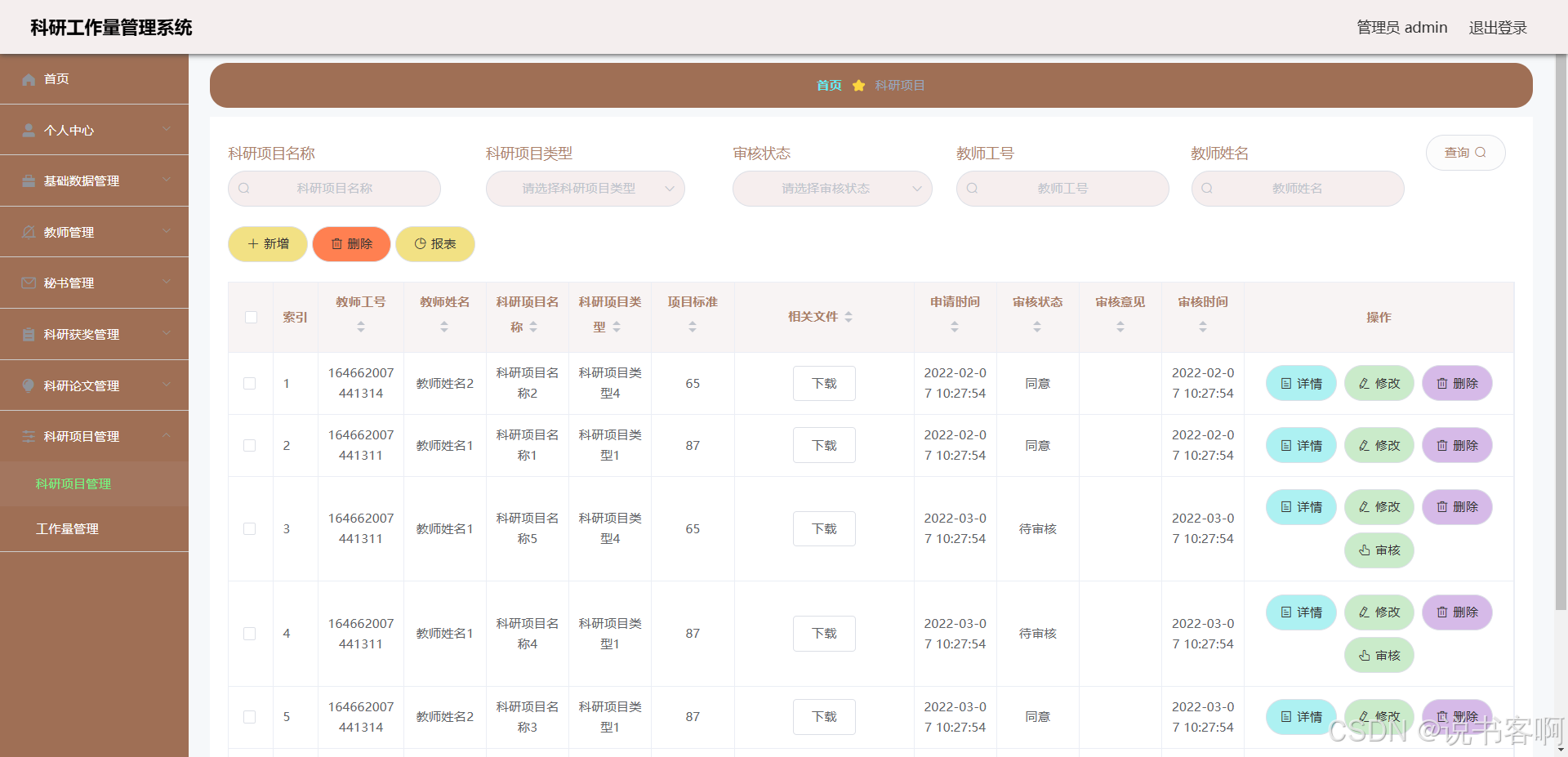Toggle the select-all checkbox in table header
Screen dimensions: 1568x757
pos(251,317)
